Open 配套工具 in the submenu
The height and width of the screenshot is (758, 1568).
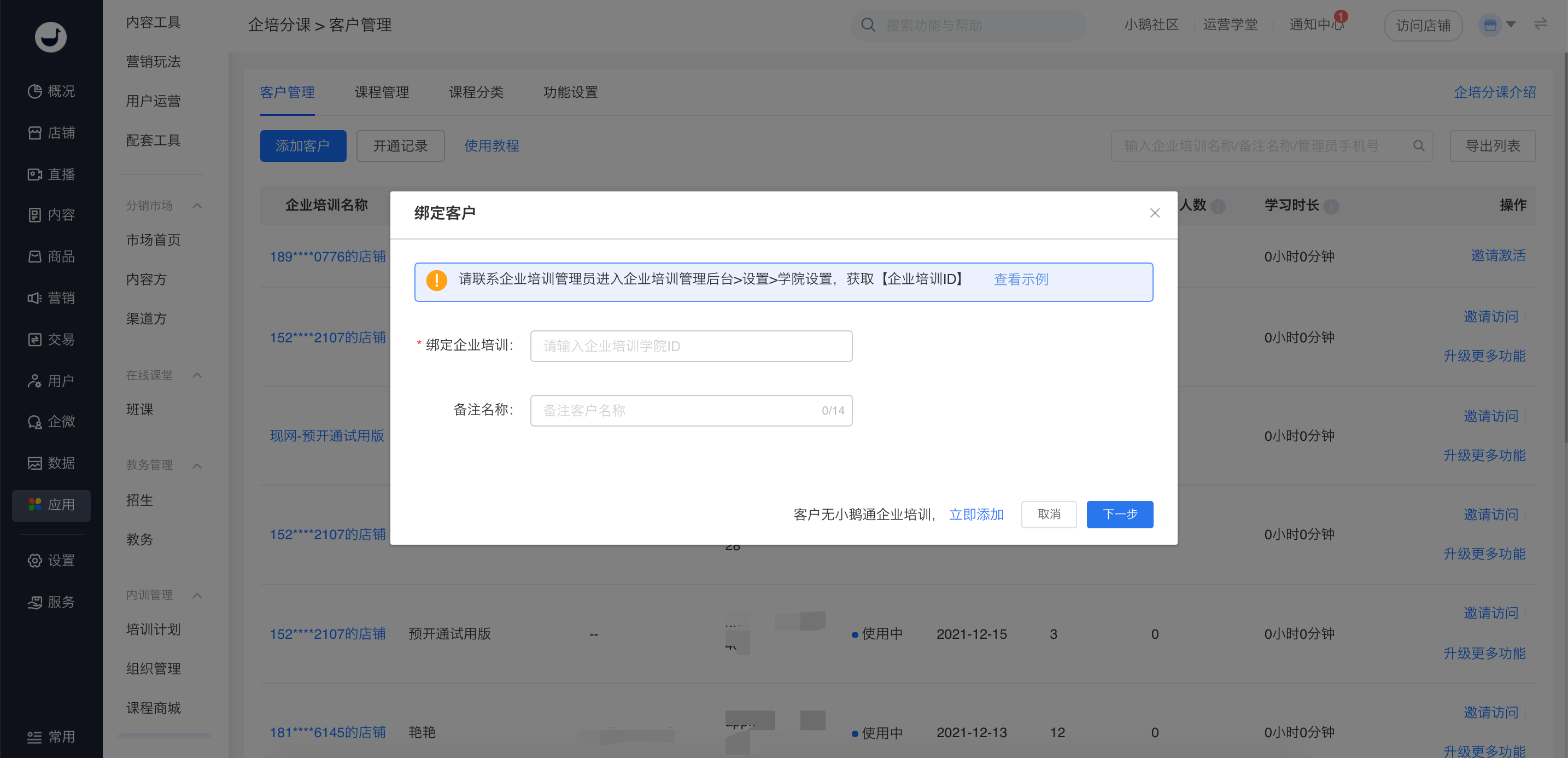point(154,141)
